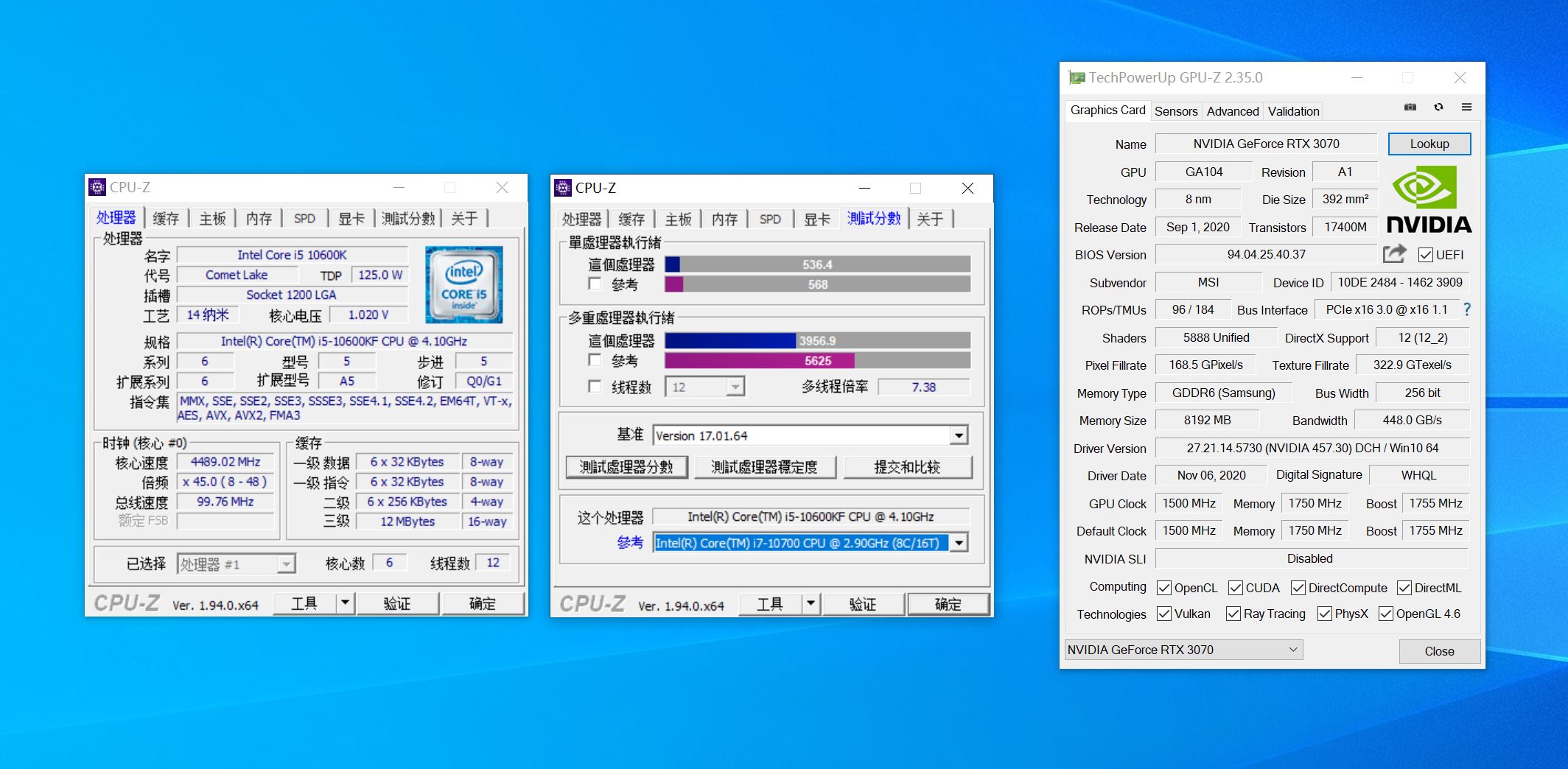This screenshot has width=1568, height=769.
Task: Open 内存 tab in benchmark CPU-Z window
Action: (x=724, y=220)
